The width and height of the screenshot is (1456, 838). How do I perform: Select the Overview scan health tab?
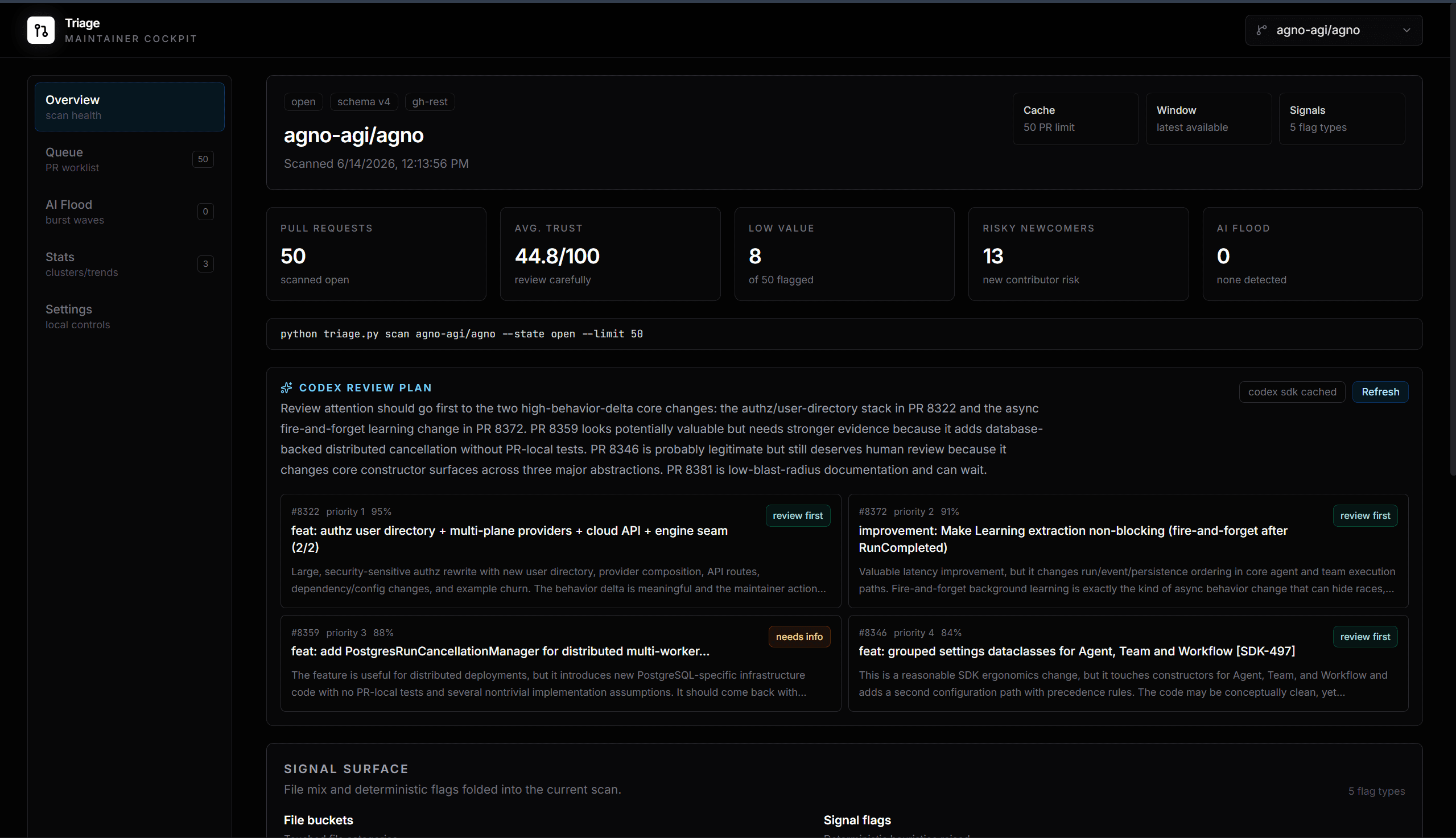[130, 107]
